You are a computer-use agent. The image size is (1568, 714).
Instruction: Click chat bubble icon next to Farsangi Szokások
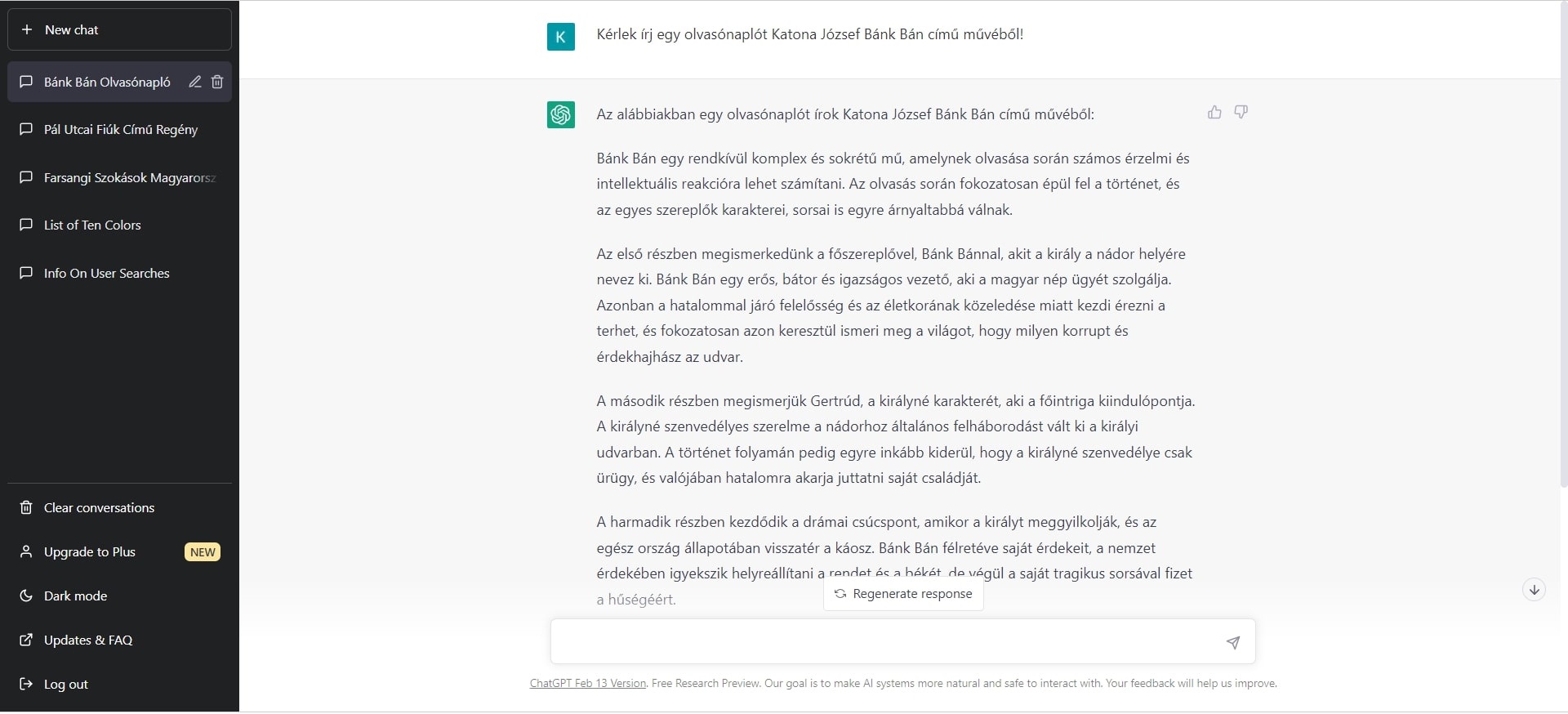click(26, 177)
